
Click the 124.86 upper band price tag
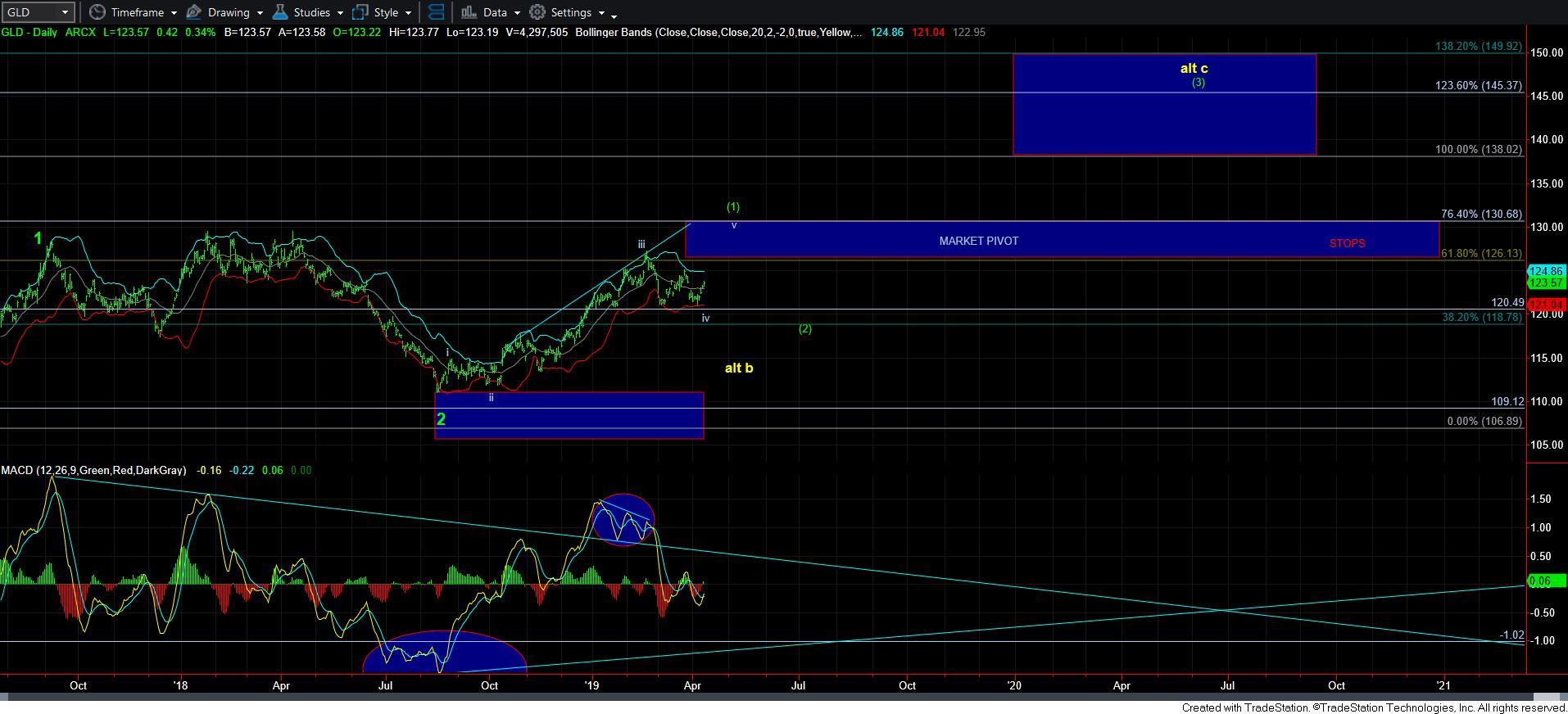coord(1548,271)
